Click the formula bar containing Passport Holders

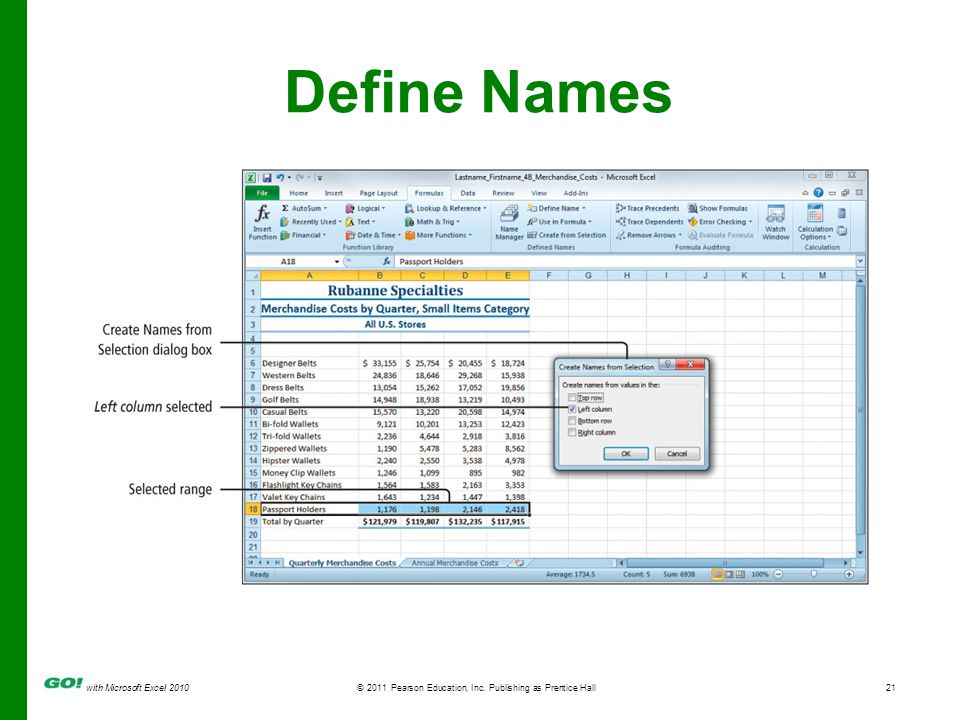coord(624,261)
